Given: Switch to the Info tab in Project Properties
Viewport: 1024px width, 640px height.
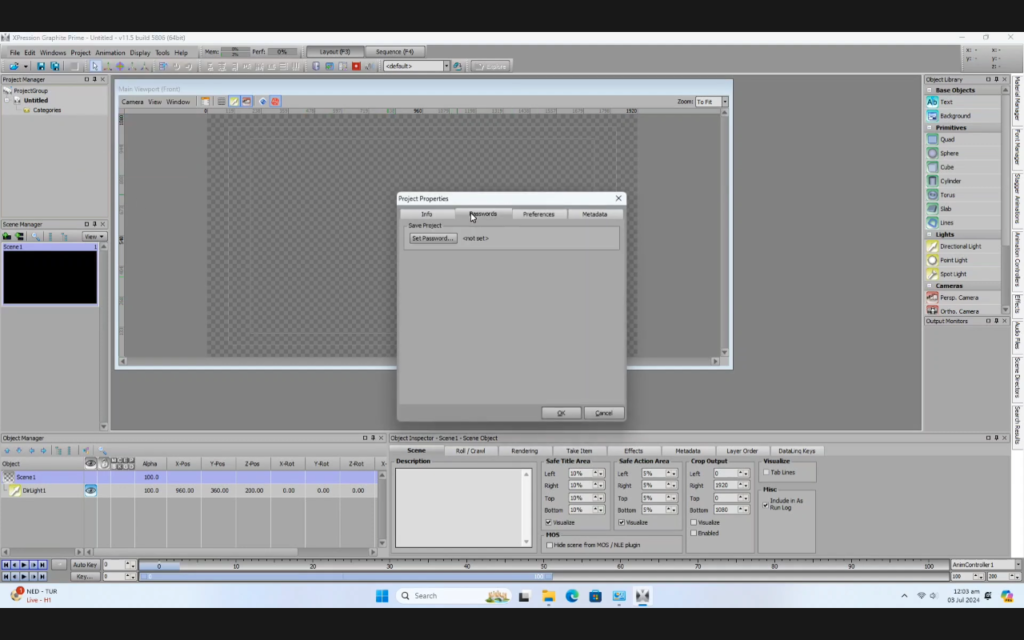Looking at the screenshot, I should pyautogui.click(x=426, y=214).
